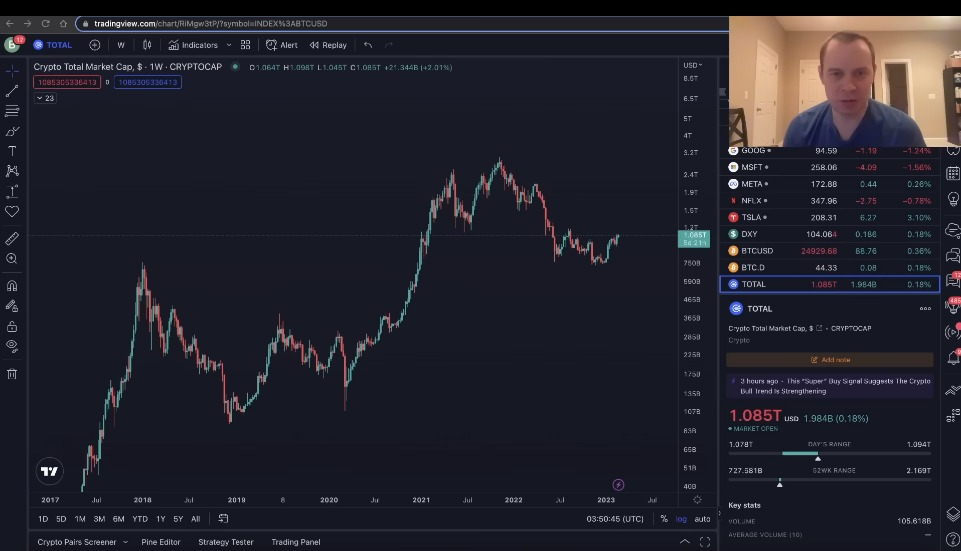Open the Fibonacci and Gann tools group
The width and height of the screenshot is (961, 551).
[12, 111]
